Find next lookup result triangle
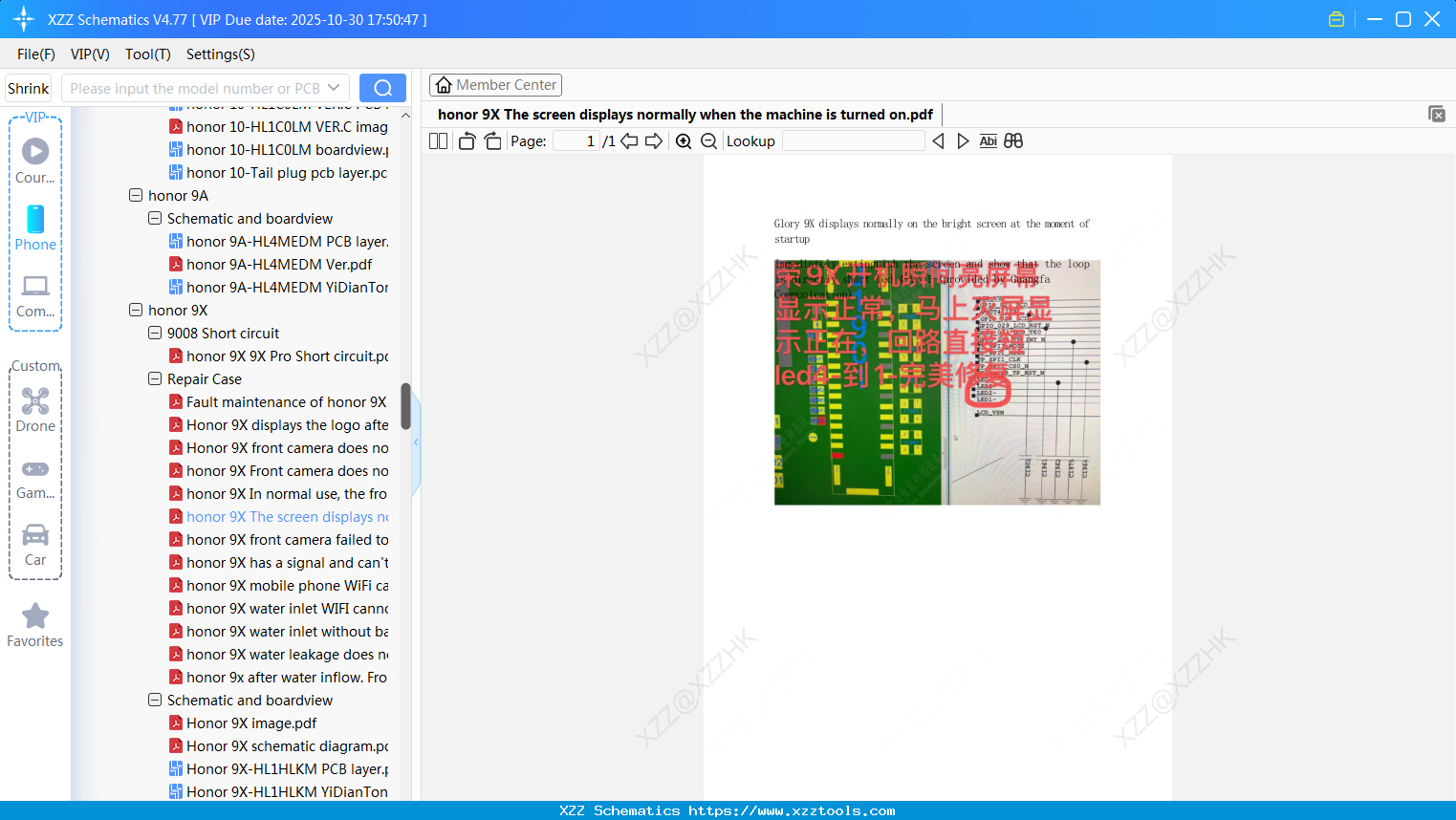Image resolution: width=1456 pixels, height=820 pixels. tap(963, 140)
